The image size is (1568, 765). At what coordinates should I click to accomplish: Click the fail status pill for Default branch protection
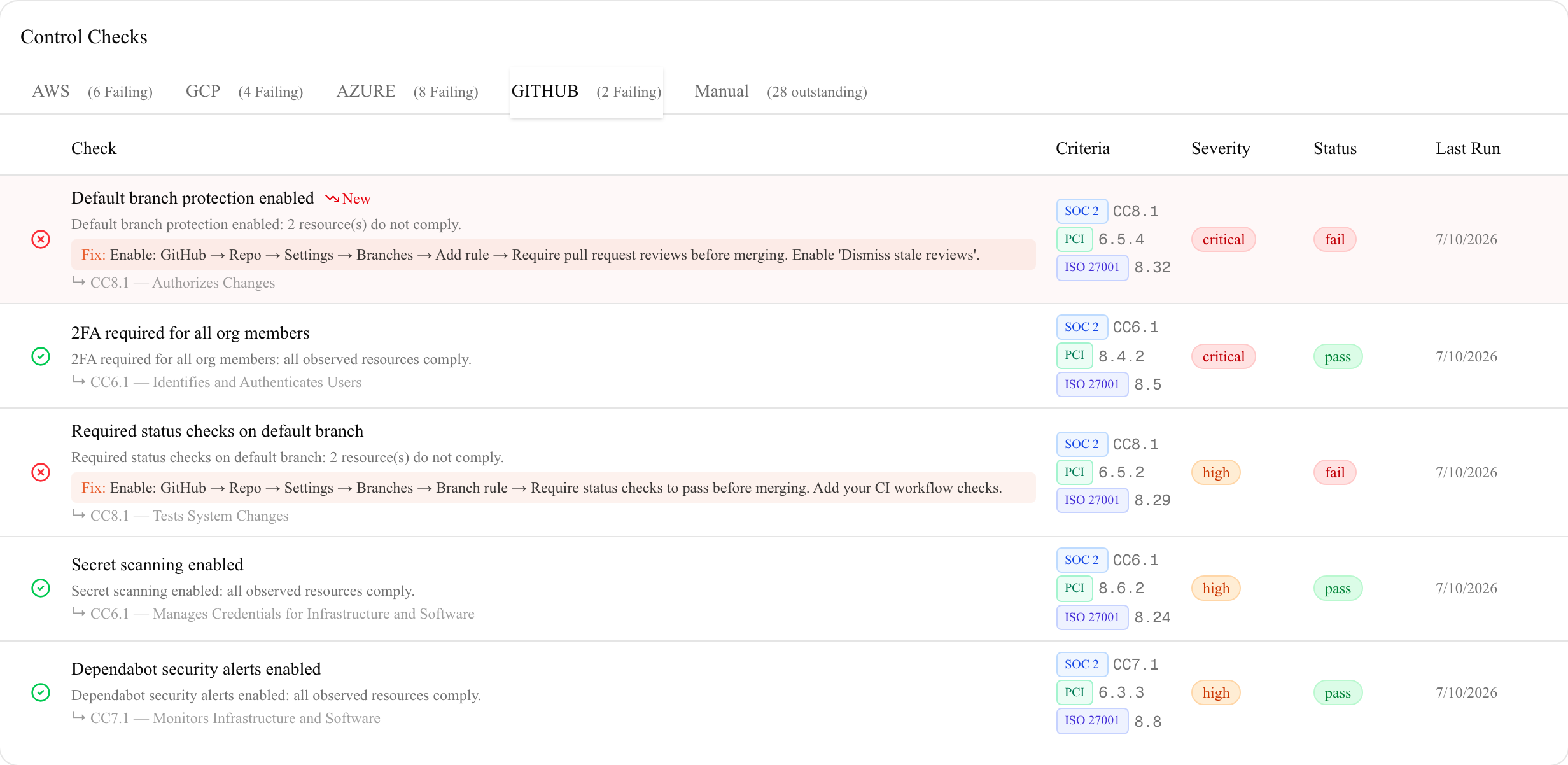(x=1335, y=239)
